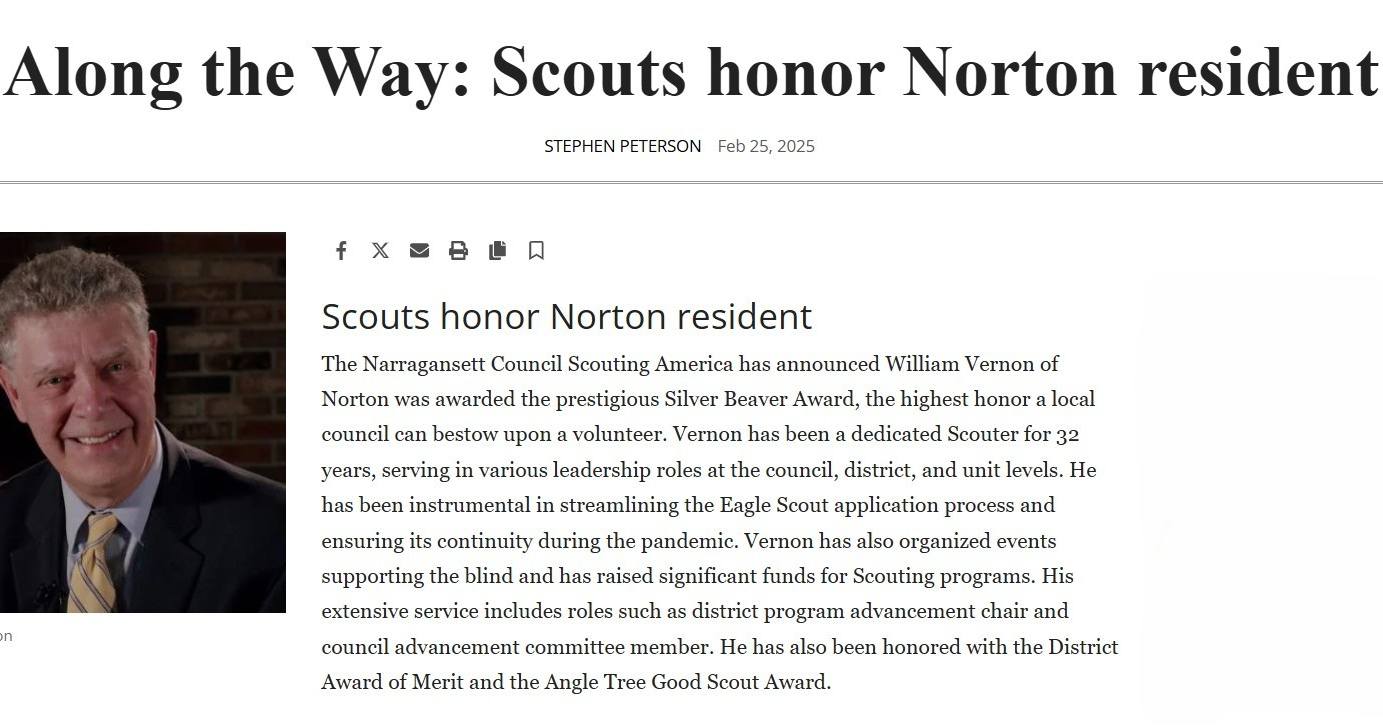This screenshot has height=725, width=1383.
Task: Click the main headline 'Along the Way'
Action: (691, 72)
